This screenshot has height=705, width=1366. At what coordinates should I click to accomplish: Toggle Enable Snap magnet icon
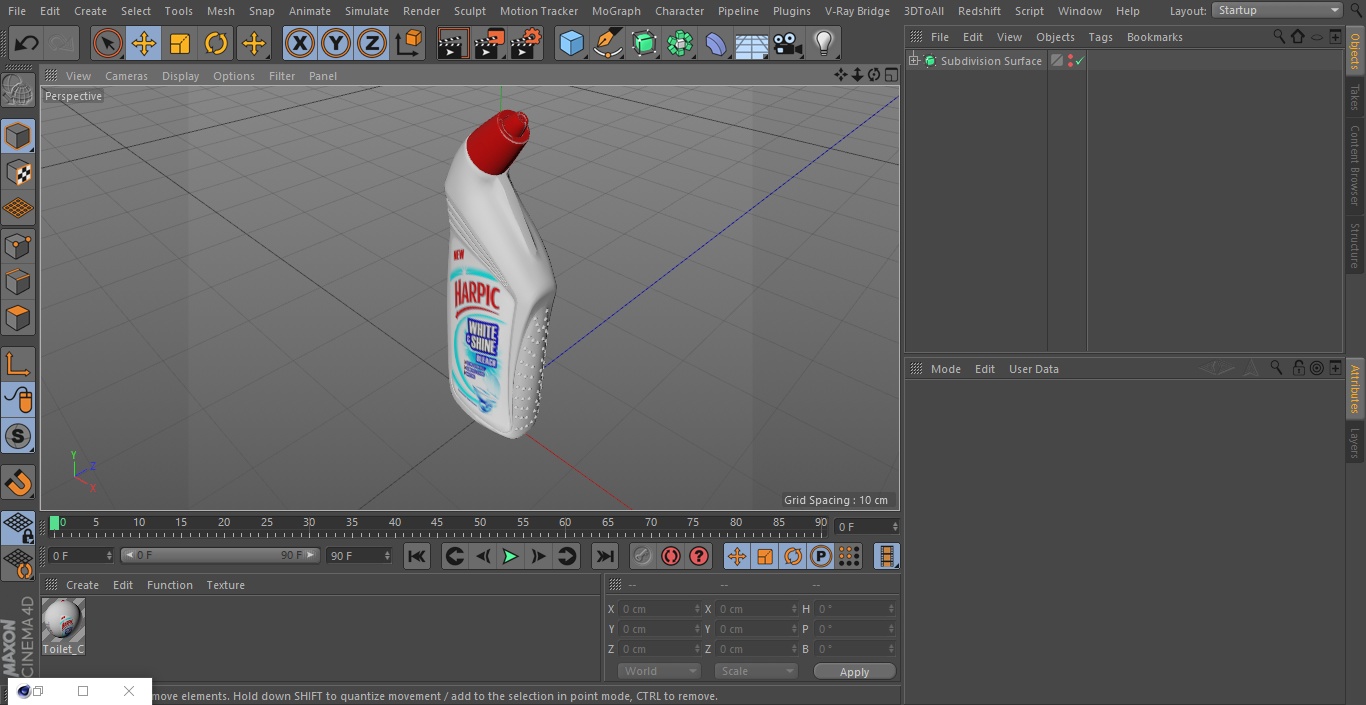(18, 483)
